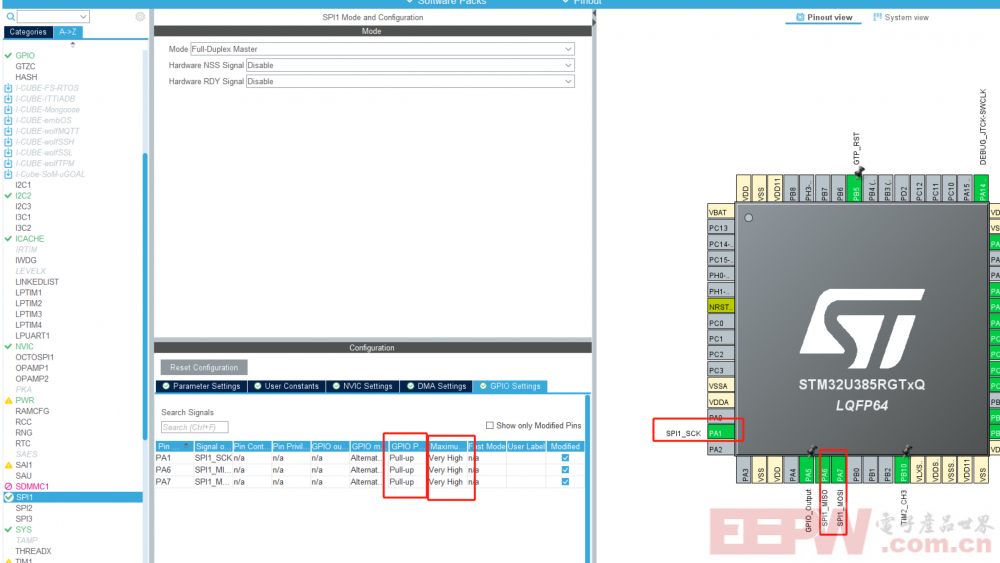Image resolution: width=1000 pixels, height=563 pixels.
Task: Select OCTOSPI1 in the peripheral list
Action: coord(34,357)
